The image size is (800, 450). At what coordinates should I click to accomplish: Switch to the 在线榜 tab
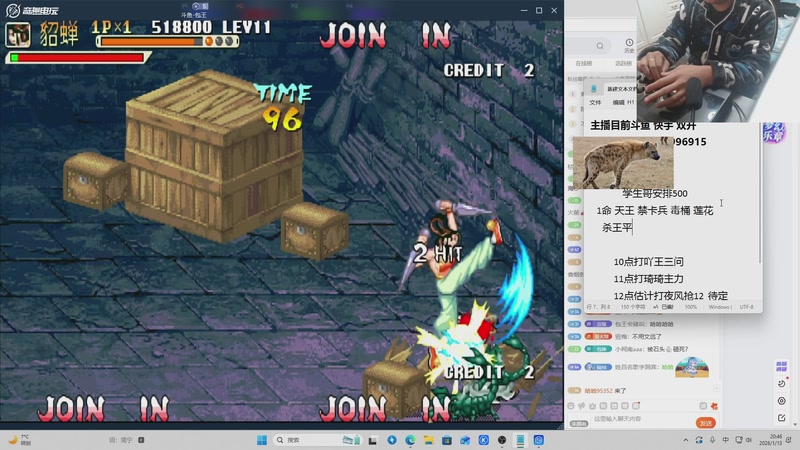(584, 64)
